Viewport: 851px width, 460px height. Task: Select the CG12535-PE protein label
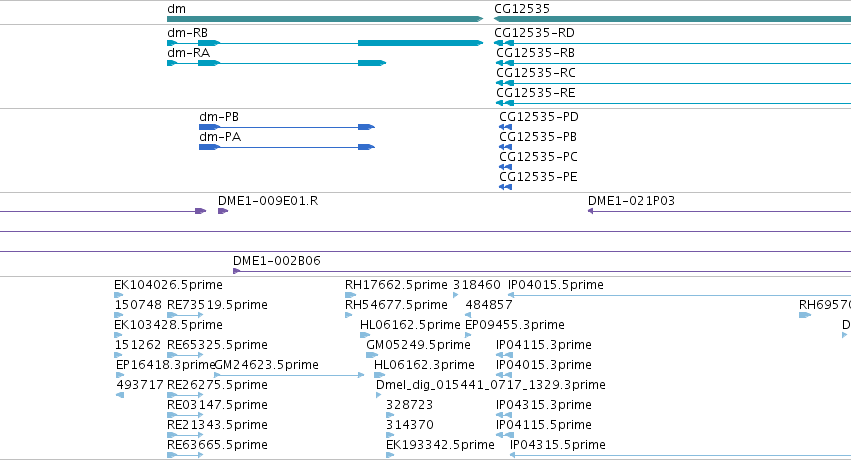pyautogui.click(x=538, y=177)
